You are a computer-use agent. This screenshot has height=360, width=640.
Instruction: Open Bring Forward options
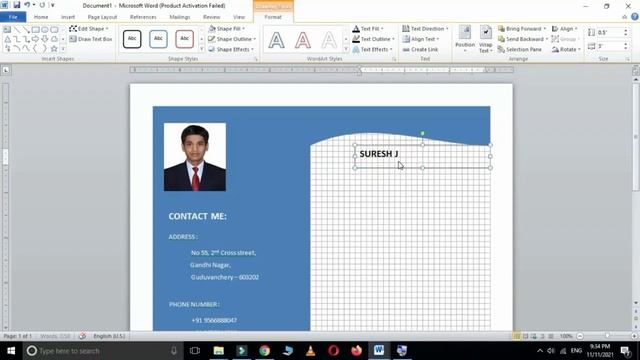pyautogui.click(x=522, y=29)
